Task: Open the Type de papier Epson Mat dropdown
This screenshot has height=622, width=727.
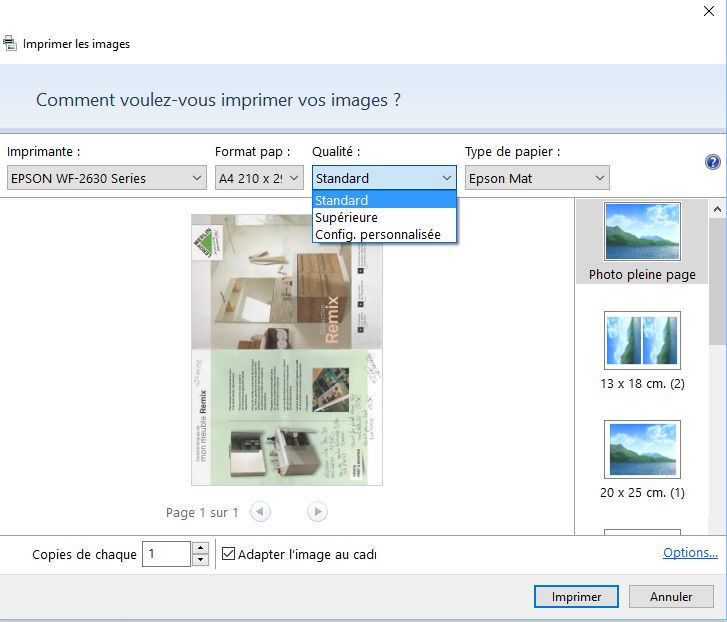Action: click(537, 178)
